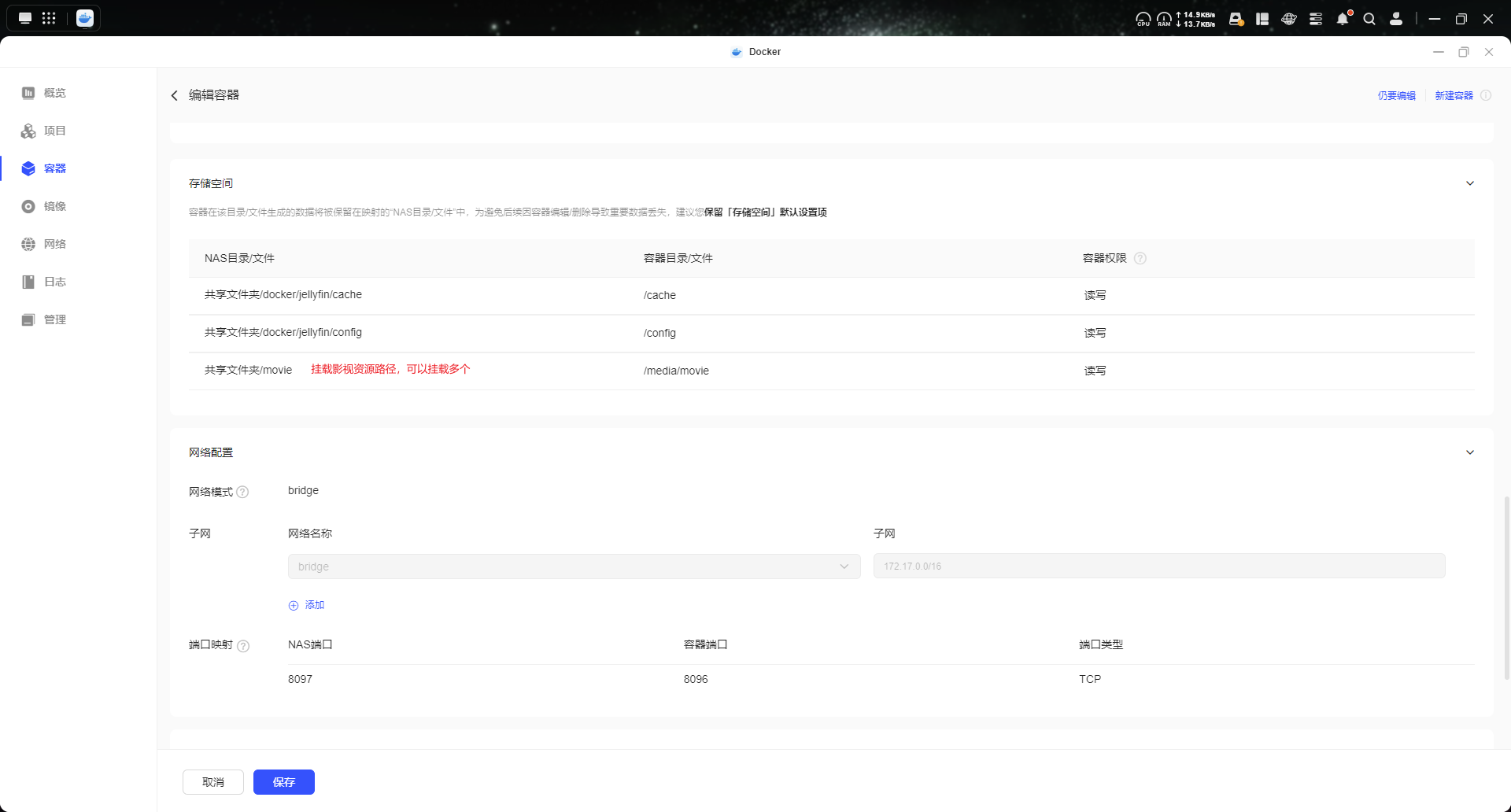Collapse the 网络配置 section
Screen dimensions: 1511x812
pyautogui.click(x=1469, y=452)
